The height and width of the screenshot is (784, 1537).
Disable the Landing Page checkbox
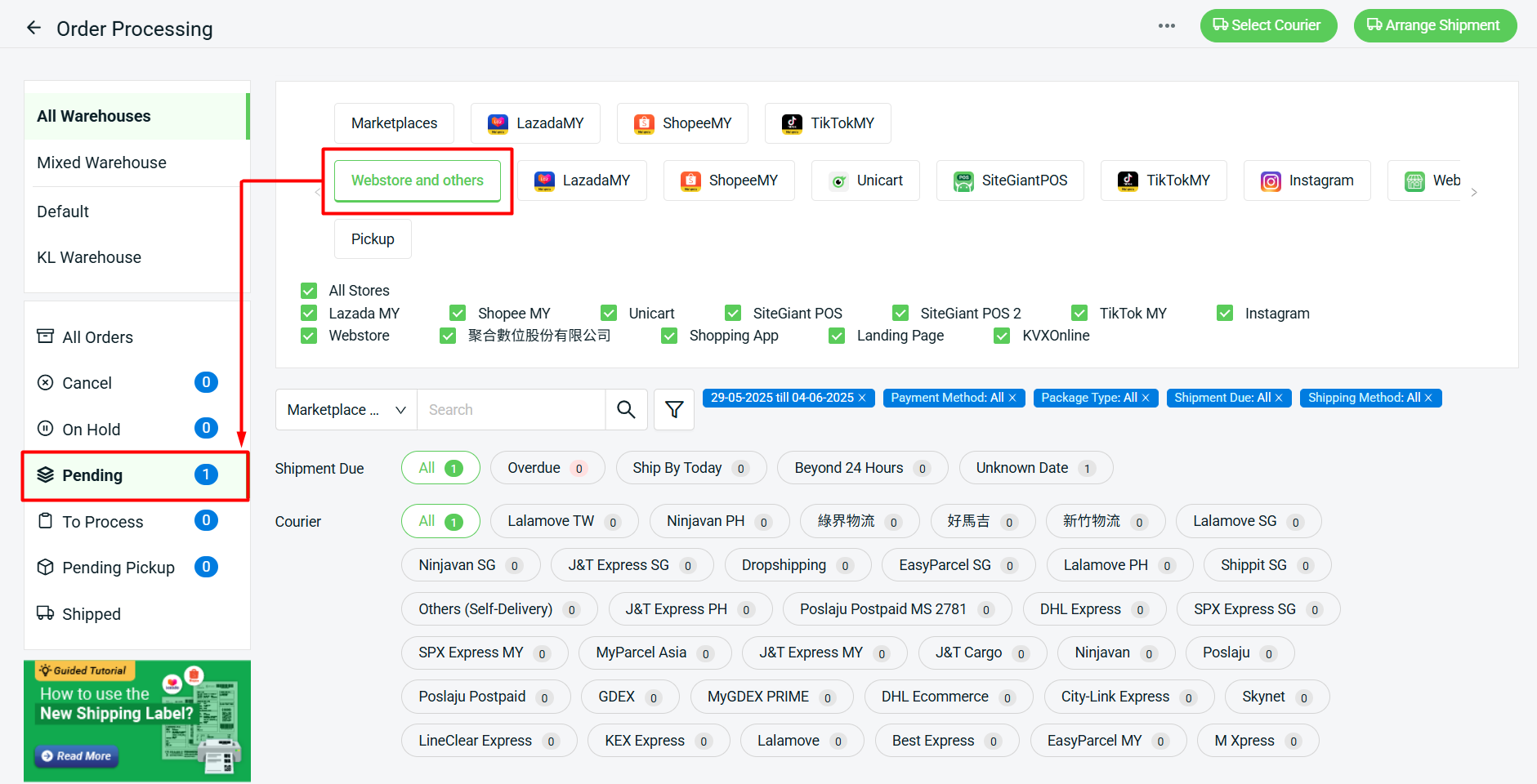pos(836,336)
